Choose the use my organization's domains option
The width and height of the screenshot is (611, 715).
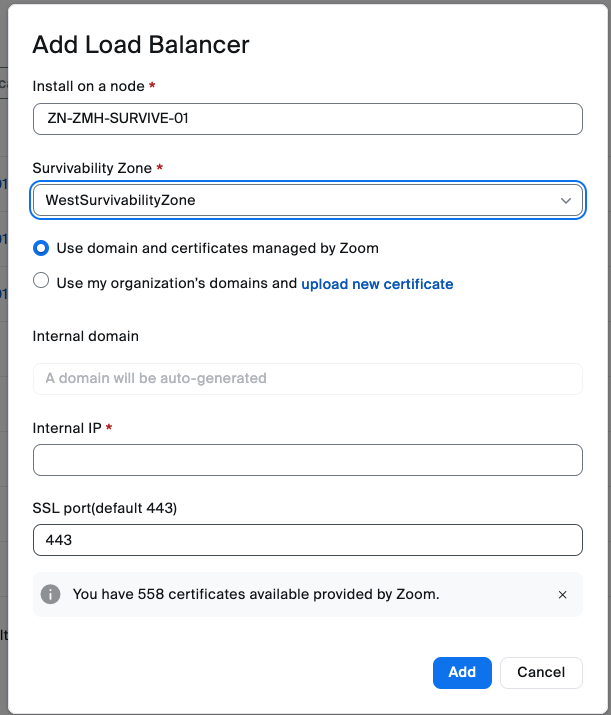pyautogui.click(x=41, y=282)
